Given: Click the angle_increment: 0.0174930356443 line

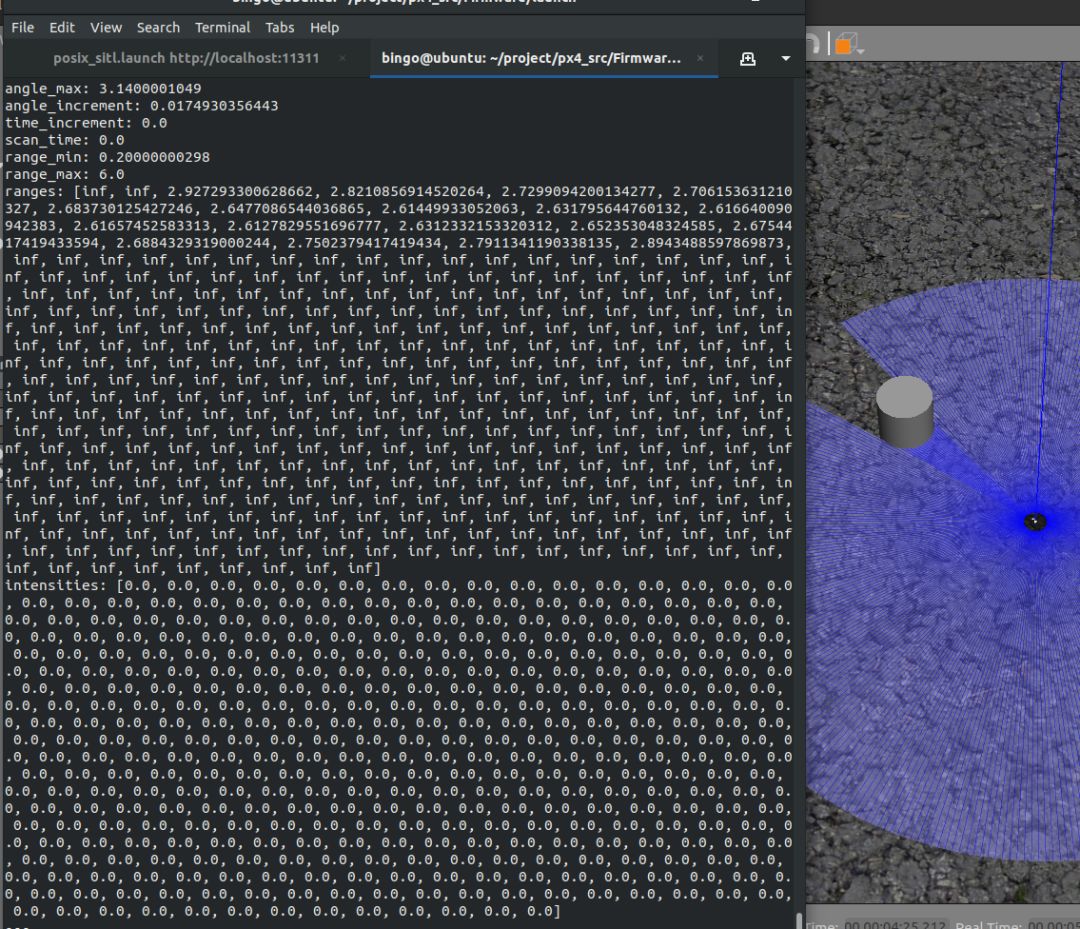Looking at the screenshot, I should coord(141,106).
